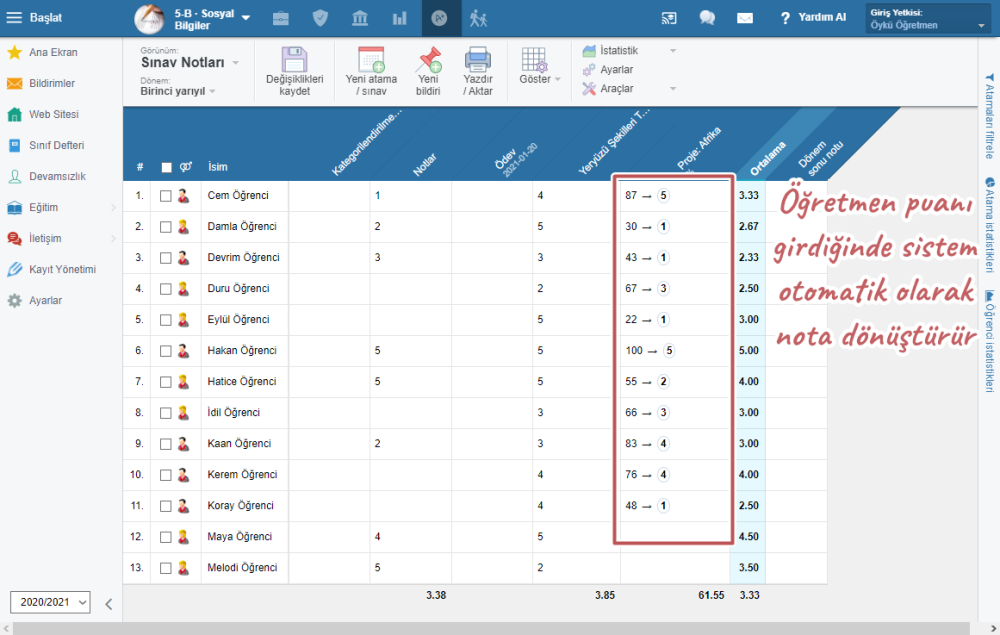The image size is (1000, 635).
Task: Open the institution building icon
Action: (360, 18)
